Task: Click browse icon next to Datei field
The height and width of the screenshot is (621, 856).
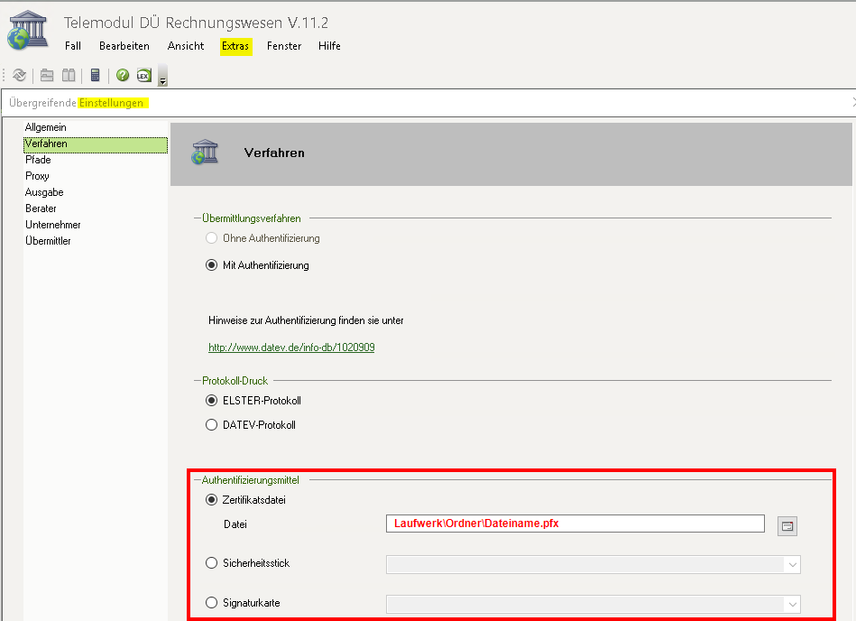Action: 787,525
